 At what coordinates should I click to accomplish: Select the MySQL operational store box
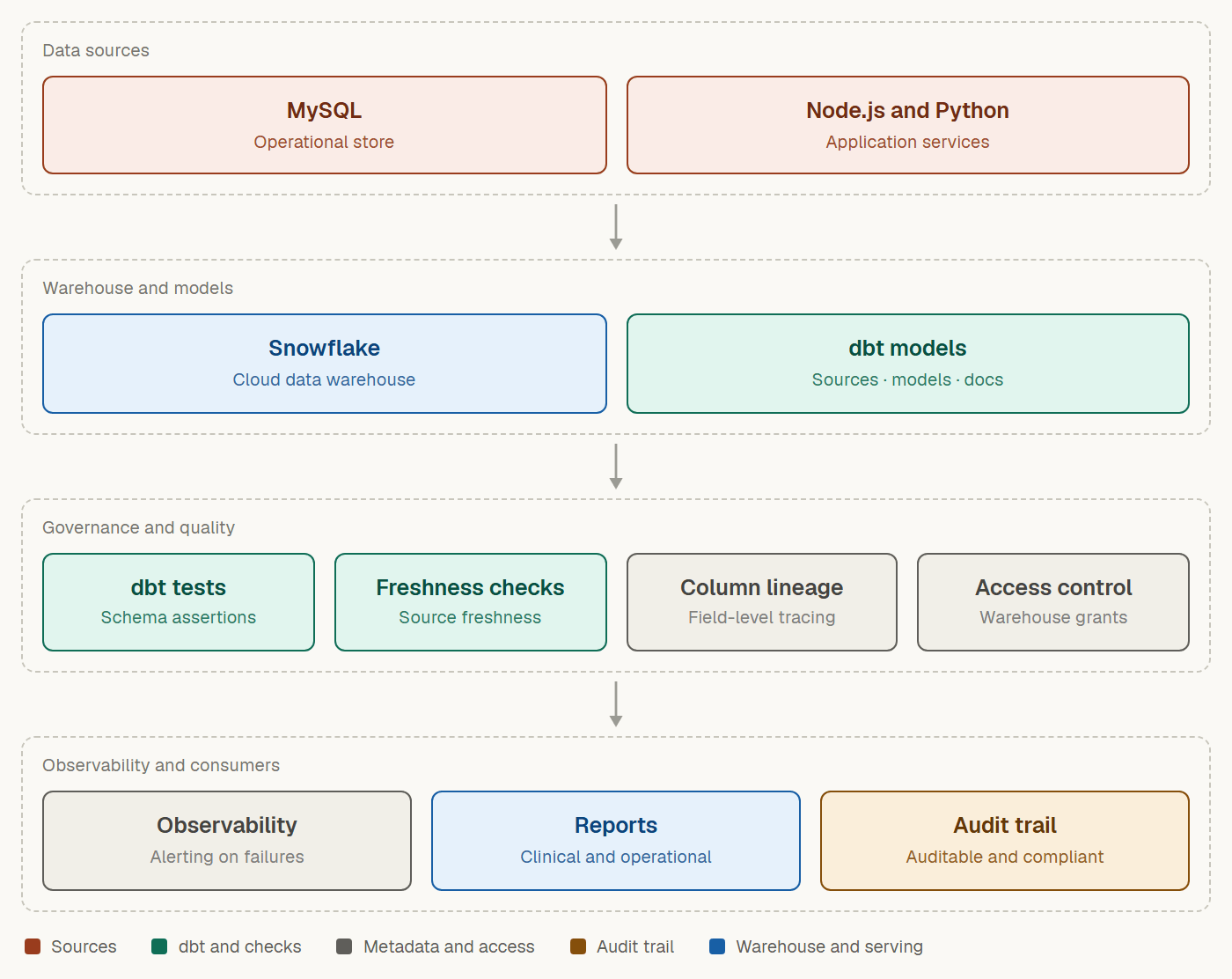(x=325, y=125)
